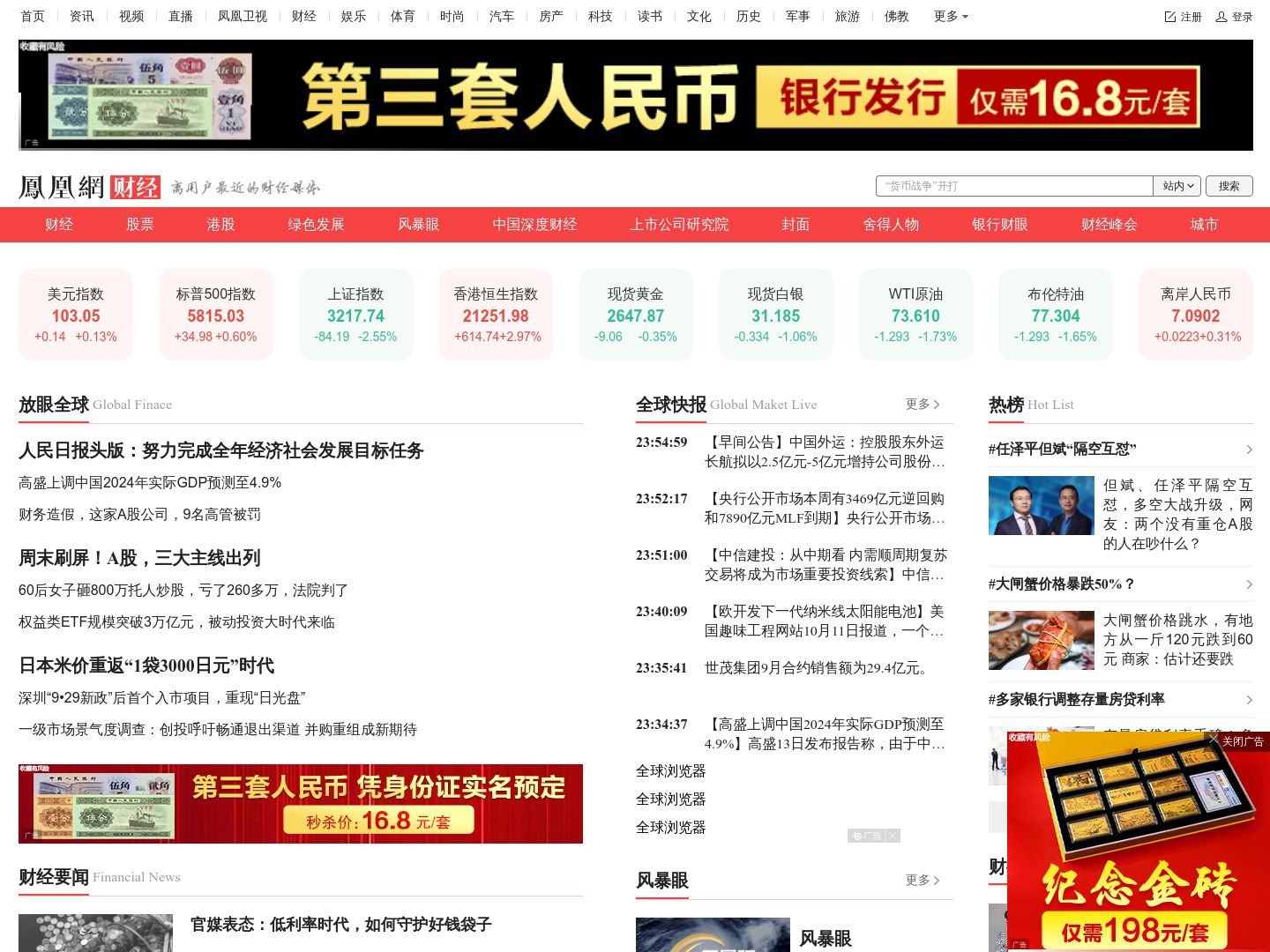This screenshot has height=952, width=1270.
Task: Select 银行财眼 in red nav bar
Action: (1000, 225)
